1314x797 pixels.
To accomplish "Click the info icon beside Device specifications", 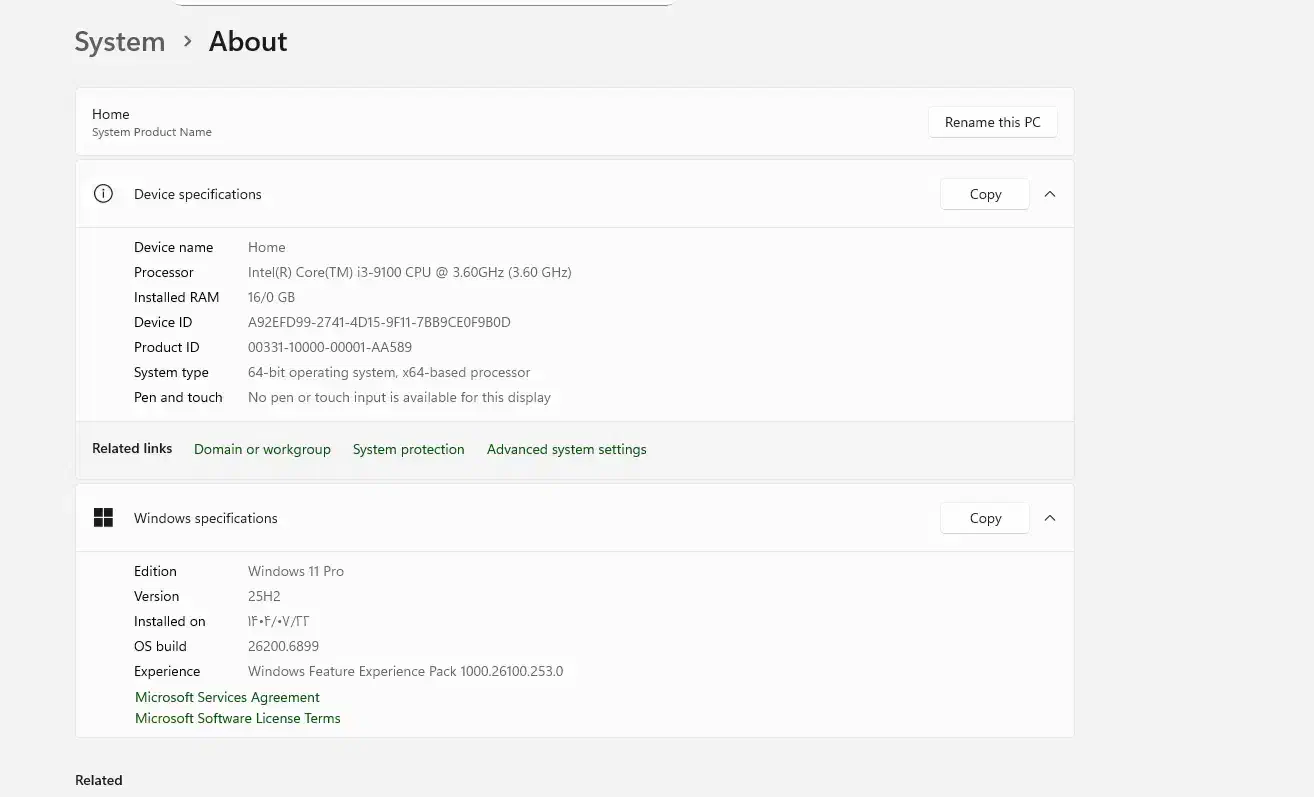I will tap(103, 194).
